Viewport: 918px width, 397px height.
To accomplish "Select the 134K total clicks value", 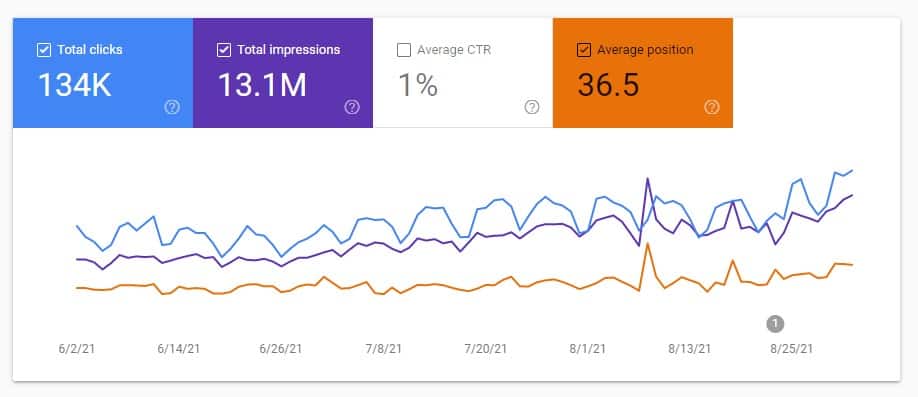I will pos(74,85).
